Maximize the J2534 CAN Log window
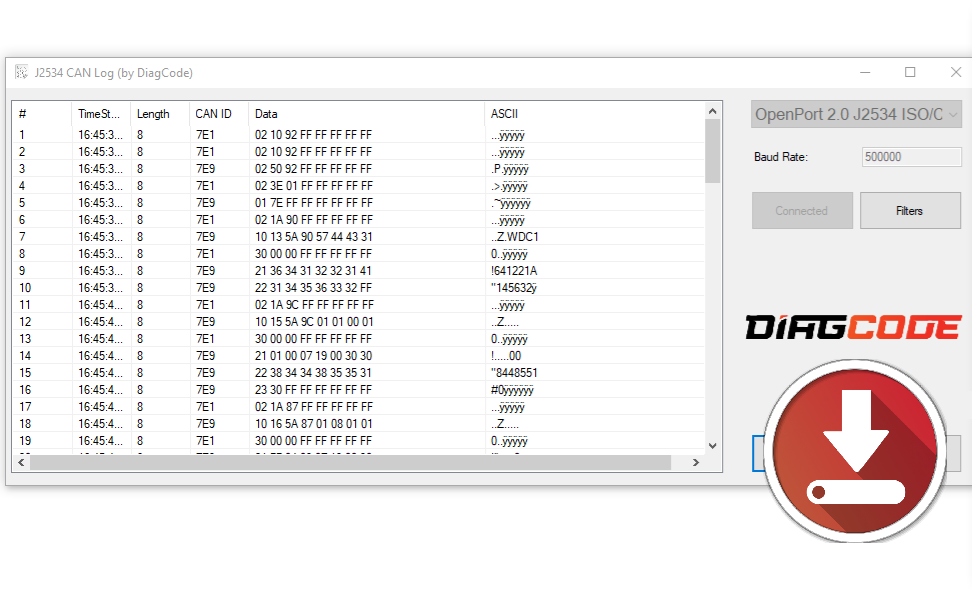Screen dimensions: 972x590 (910, 72)
